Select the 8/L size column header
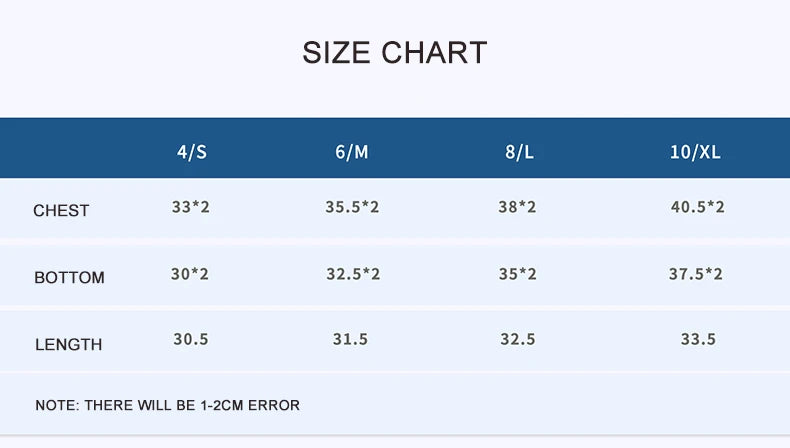 [x=519, y=153]
